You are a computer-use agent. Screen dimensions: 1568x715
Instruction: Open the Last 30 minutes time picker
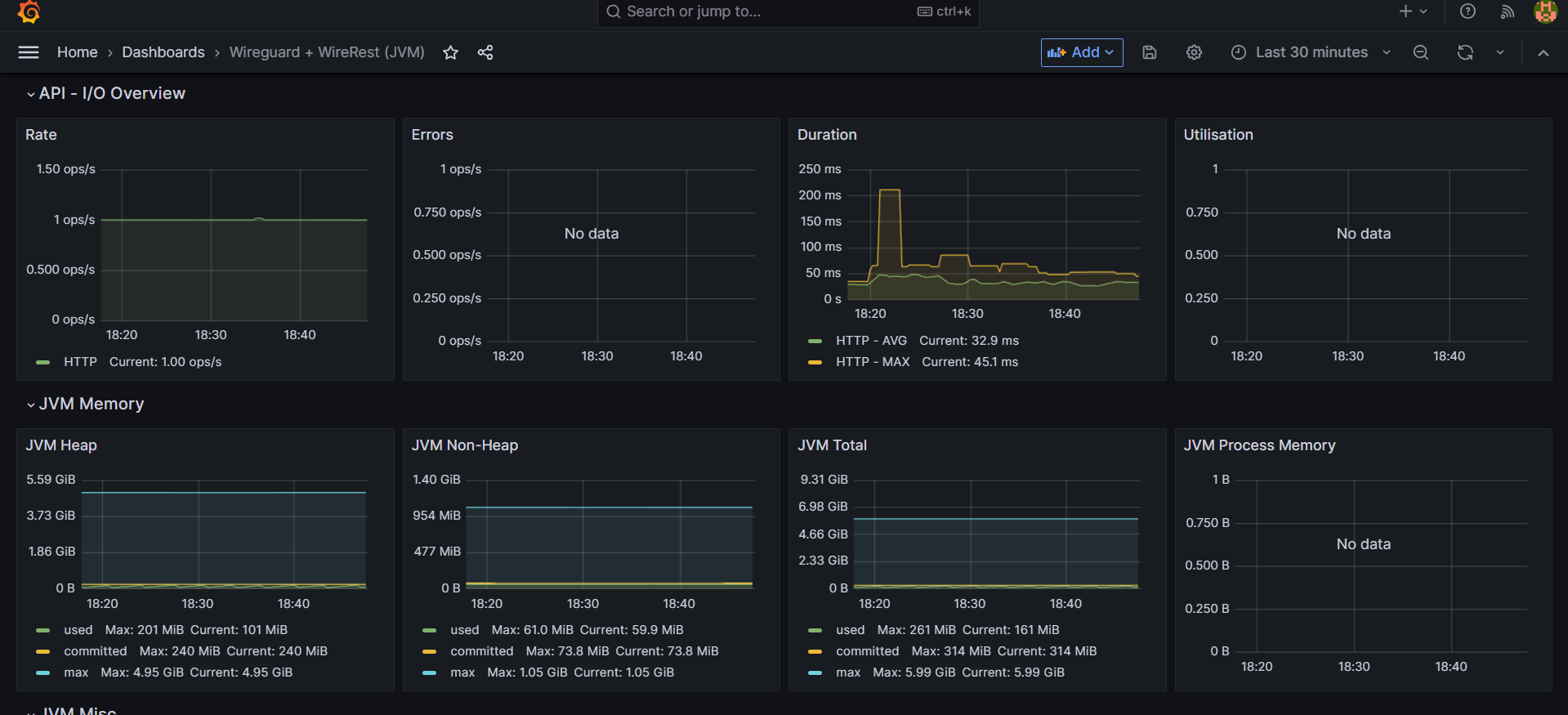(x=1311, y=52)
